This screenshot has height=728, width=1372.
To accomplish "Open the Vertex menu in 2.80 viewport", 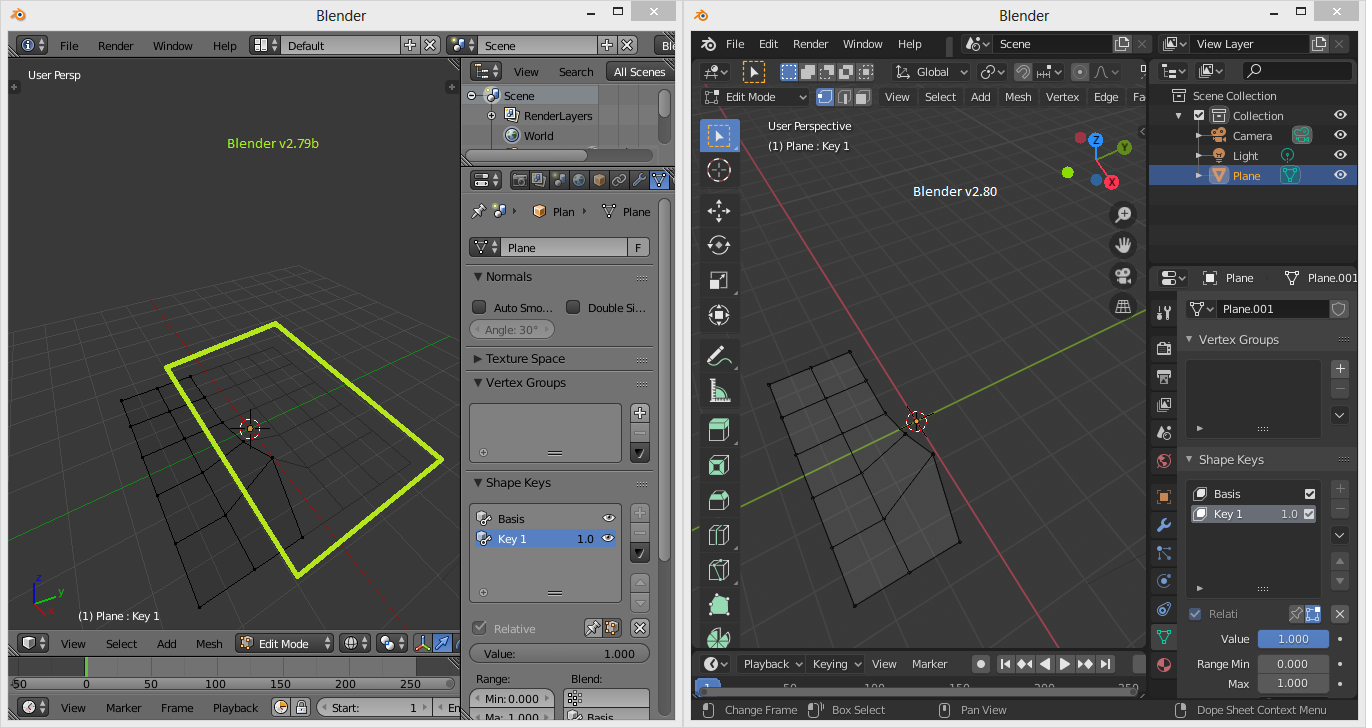I will coord(1062,97).
